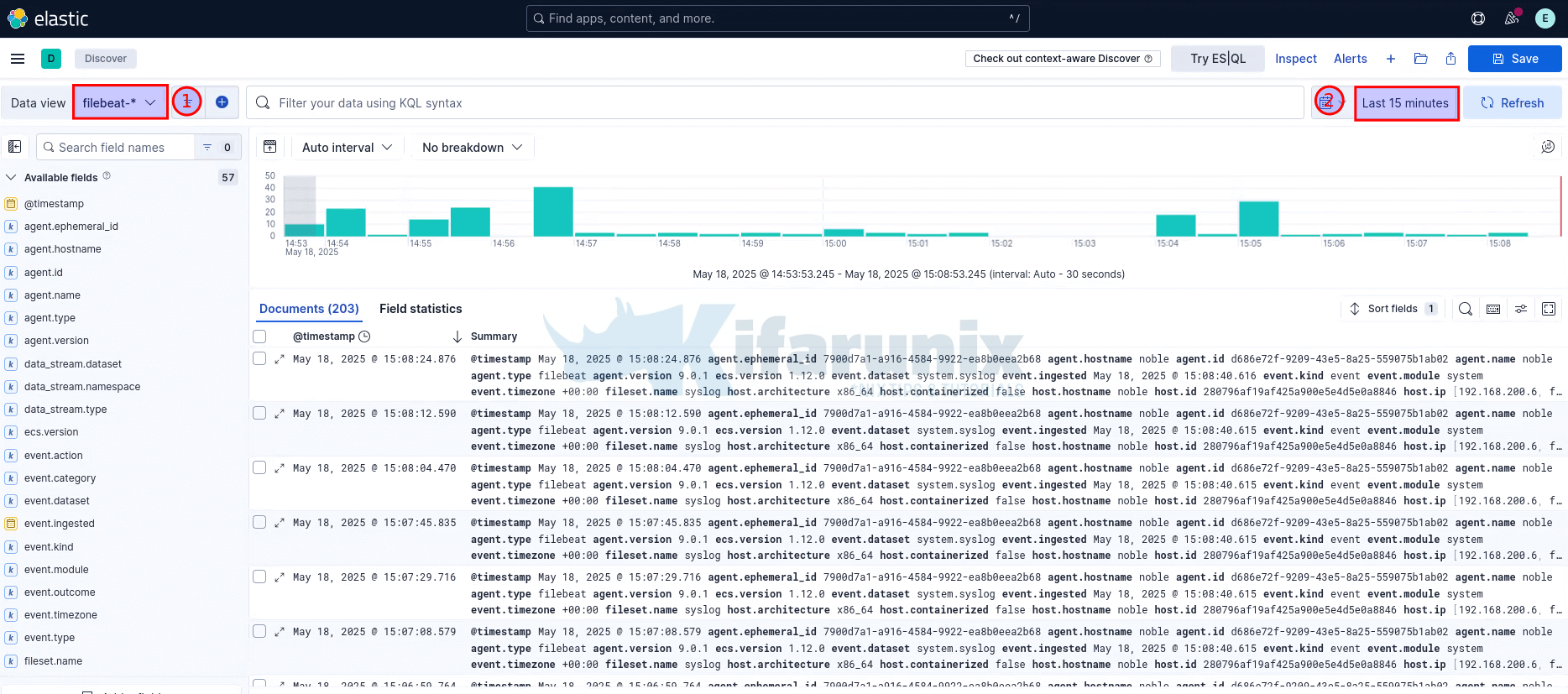Open the Auto interval dropdown
Screen dimensions: 1568x694
[x=347, y=147]
